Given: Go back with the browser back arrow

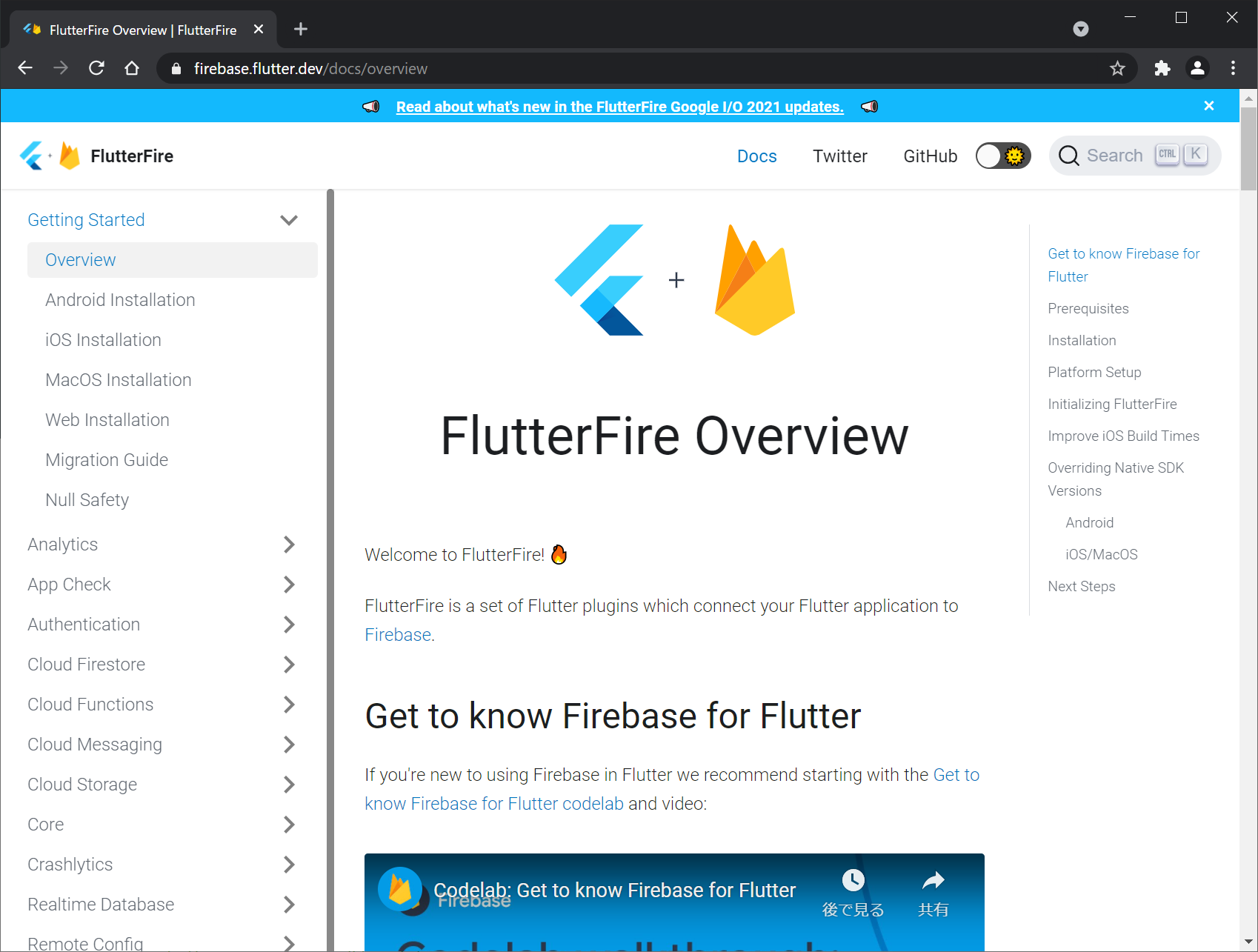Looking at the screenshot, I should pyautogui.click(x=25, y=68).
